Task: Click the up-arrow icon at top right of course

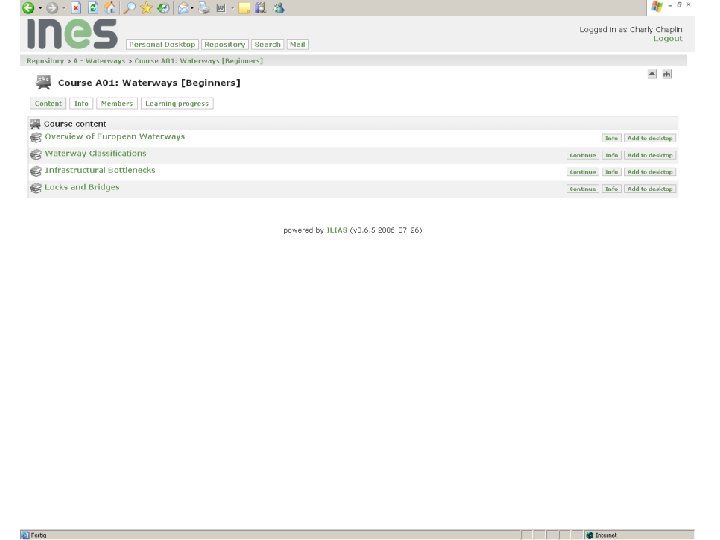Action: click(652, 74)
